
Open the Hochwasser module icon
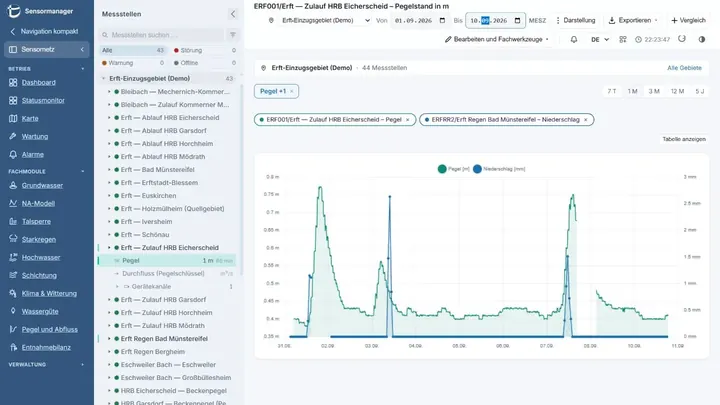pos(13,258)
